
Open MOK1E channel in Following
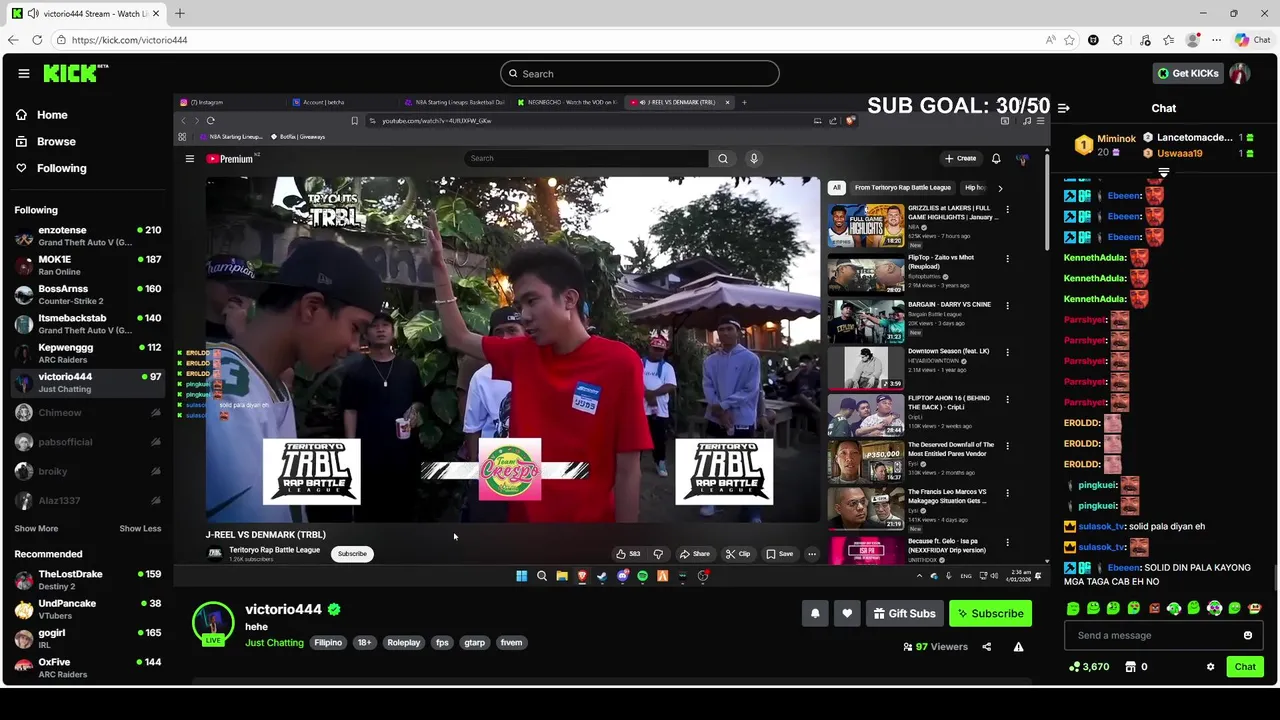click(x=87, y=265)
